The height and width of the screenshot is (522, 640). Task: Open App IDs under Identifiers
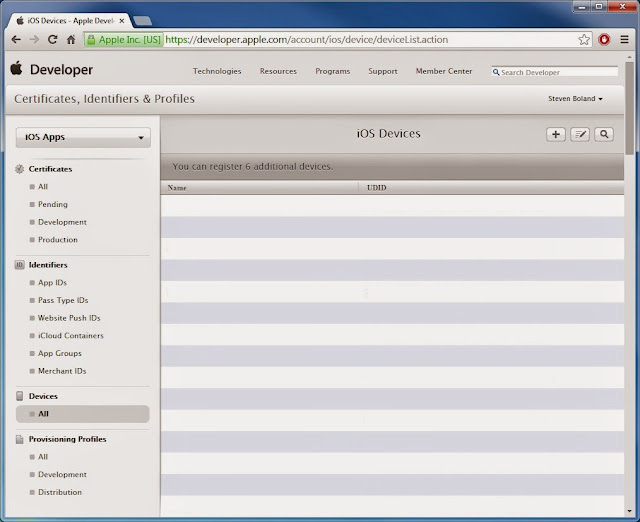point(52,282)
